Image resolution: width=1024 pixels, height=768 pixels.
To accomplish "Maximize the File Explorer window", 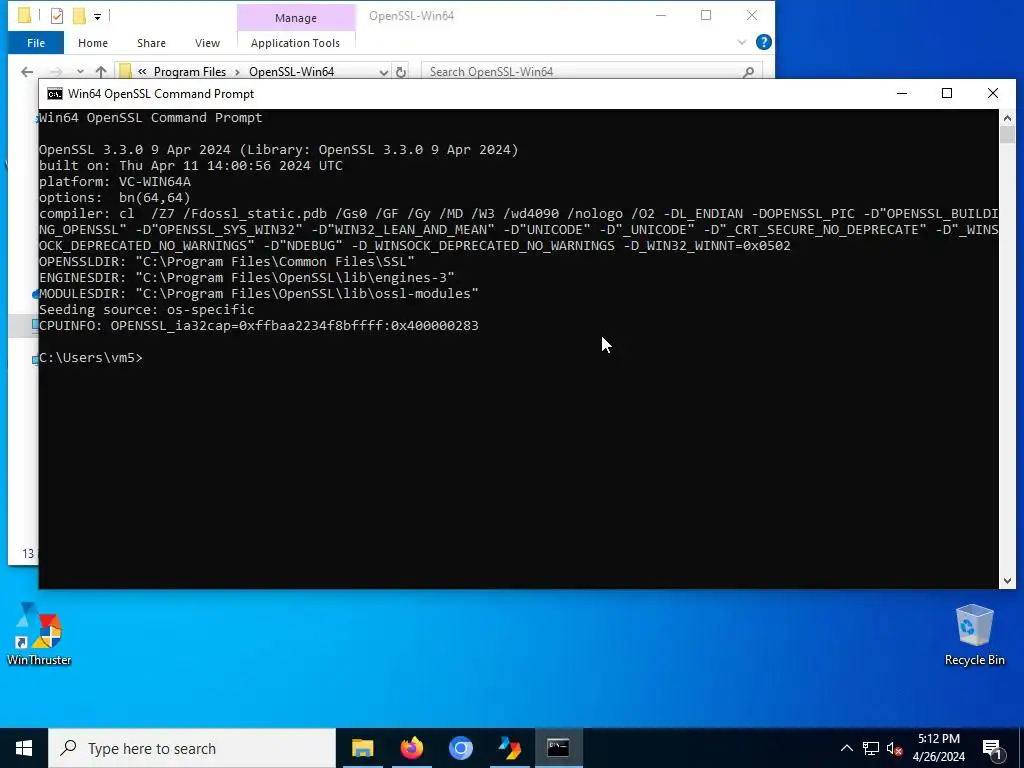I will [706, 16].
